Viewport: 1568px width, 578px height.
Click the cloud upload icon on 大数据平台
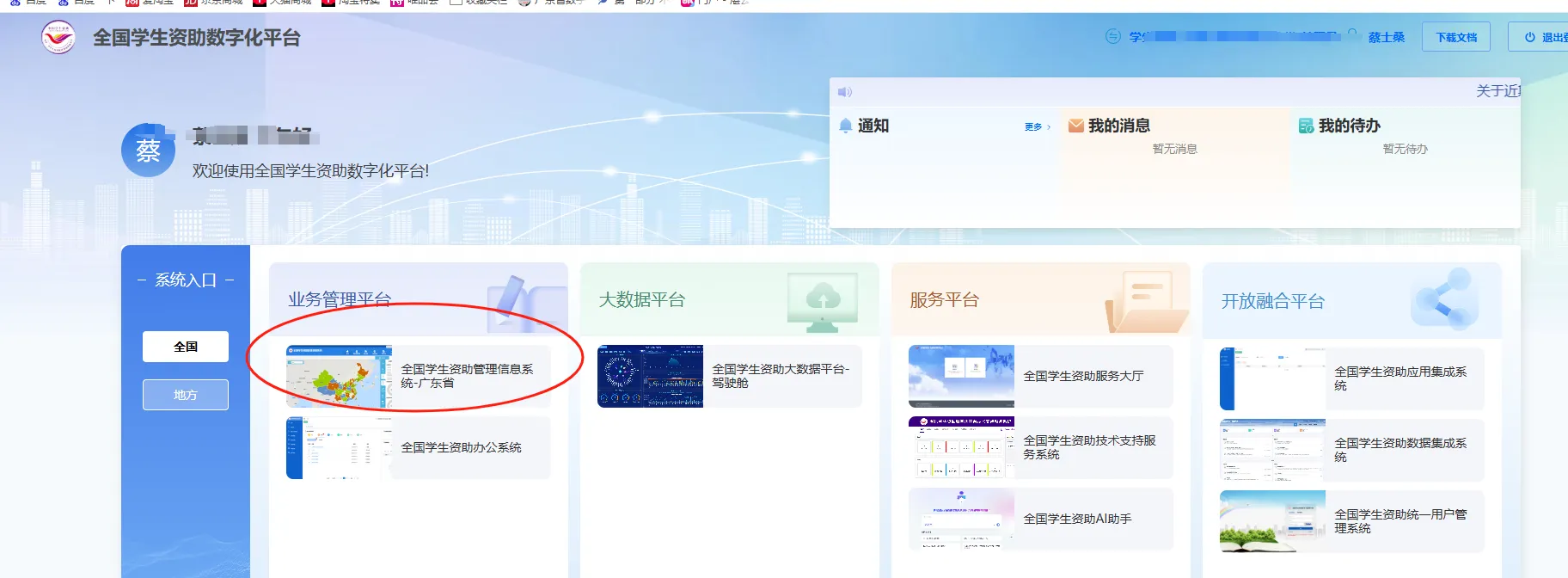click(x=823, y=298)
